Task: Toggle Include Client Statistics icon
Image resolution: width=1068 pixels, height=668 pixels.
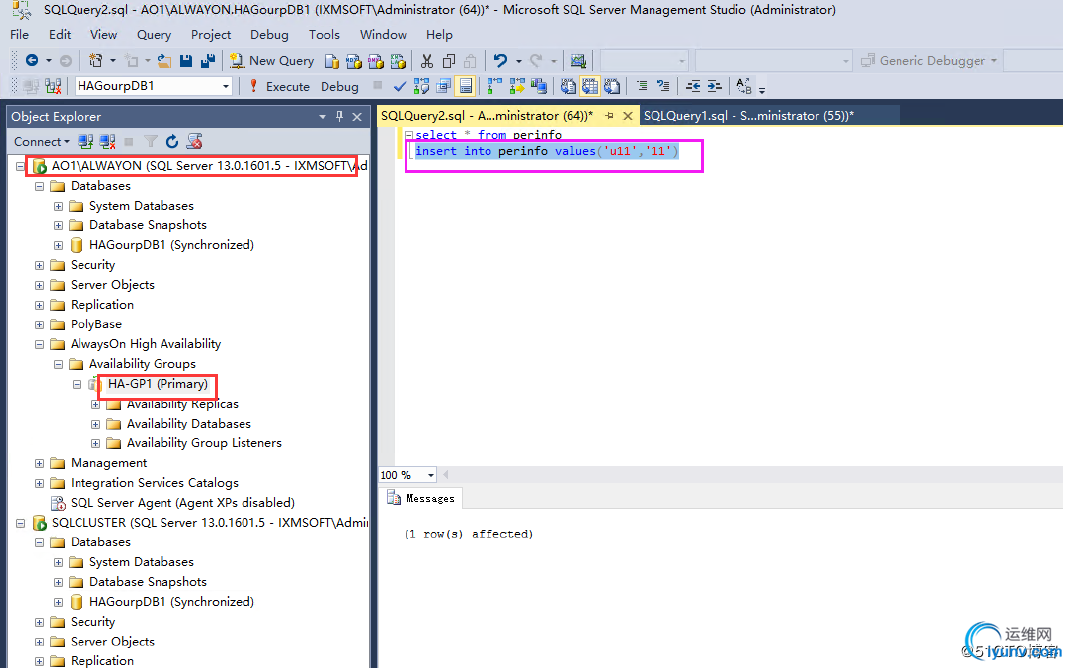Action: tap(539, 86)
